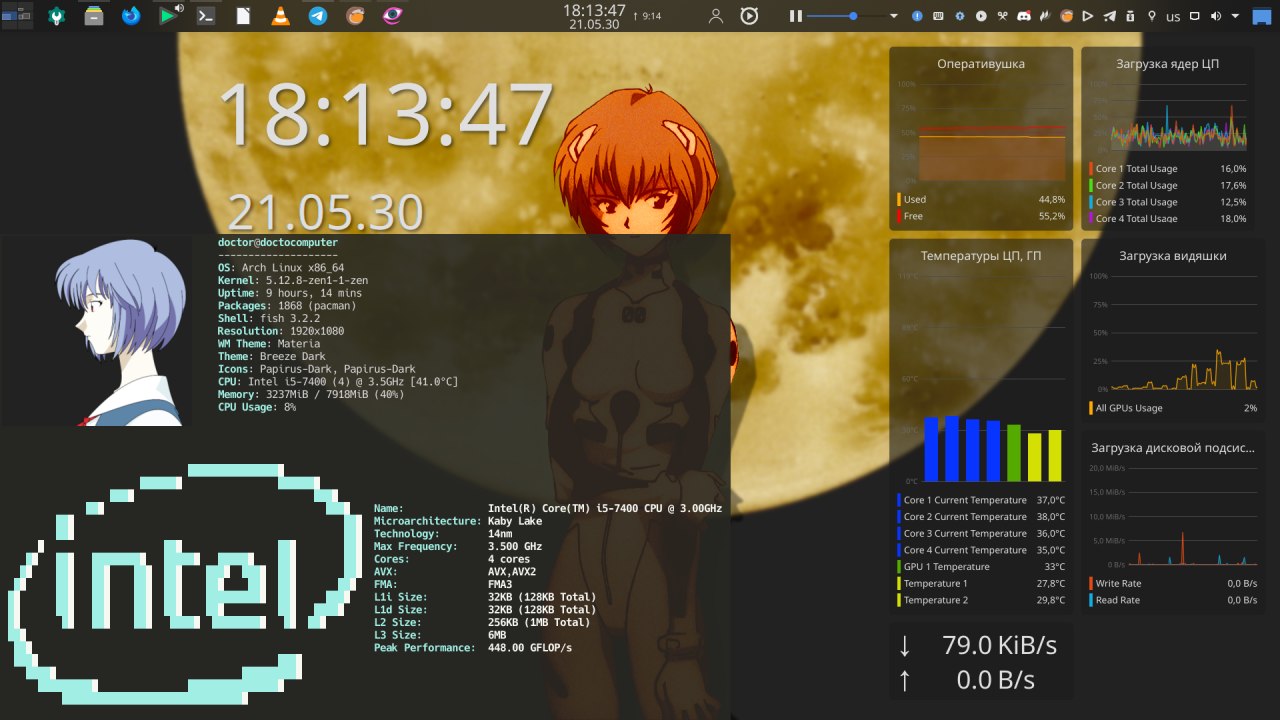The height and width of the screenshot is (720, 1280).
Task: Click the download speed 79.0 KiB/s
Action: (x=999, y=645)
